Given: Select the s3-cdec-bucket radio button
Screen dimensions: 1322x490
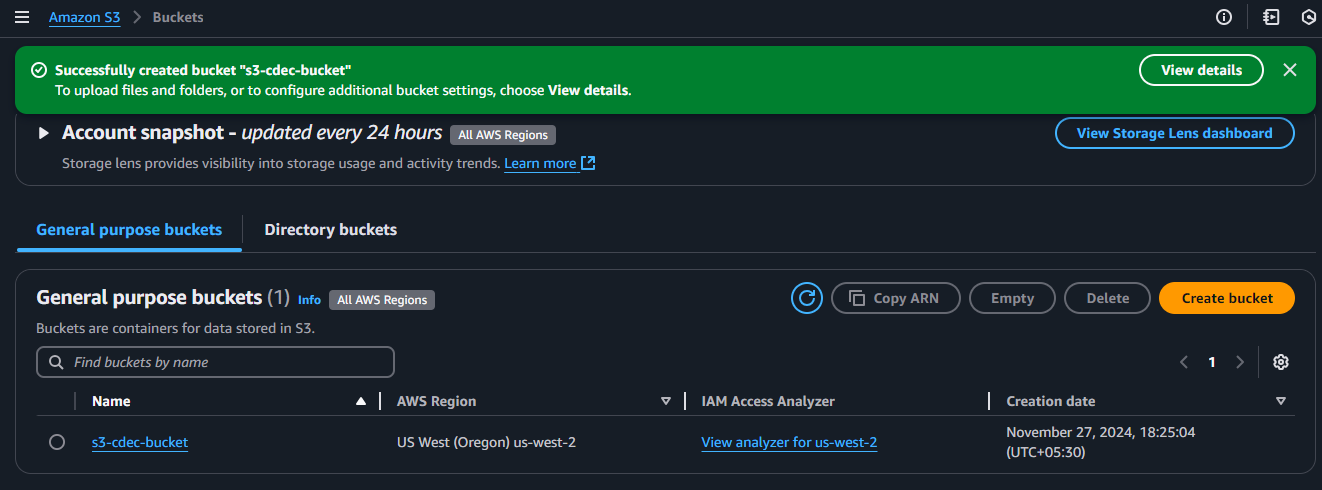Looking at the screenshot, I should [57, 442].
